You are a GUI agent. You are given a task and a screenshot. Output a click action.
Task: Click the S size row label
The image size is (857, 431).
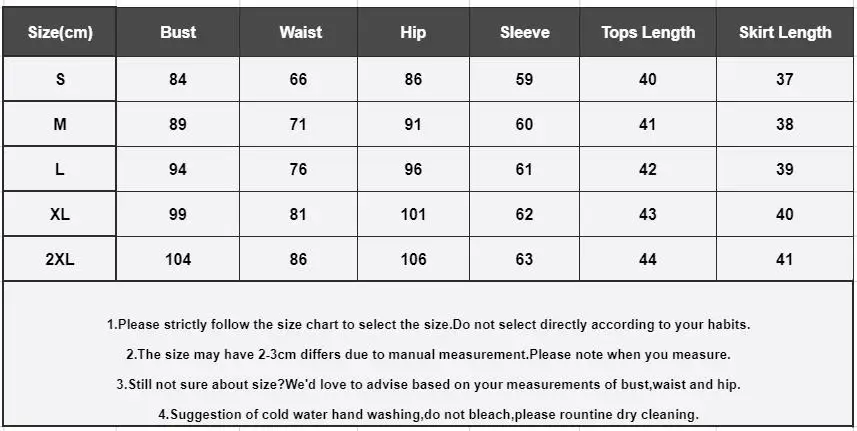60,79
